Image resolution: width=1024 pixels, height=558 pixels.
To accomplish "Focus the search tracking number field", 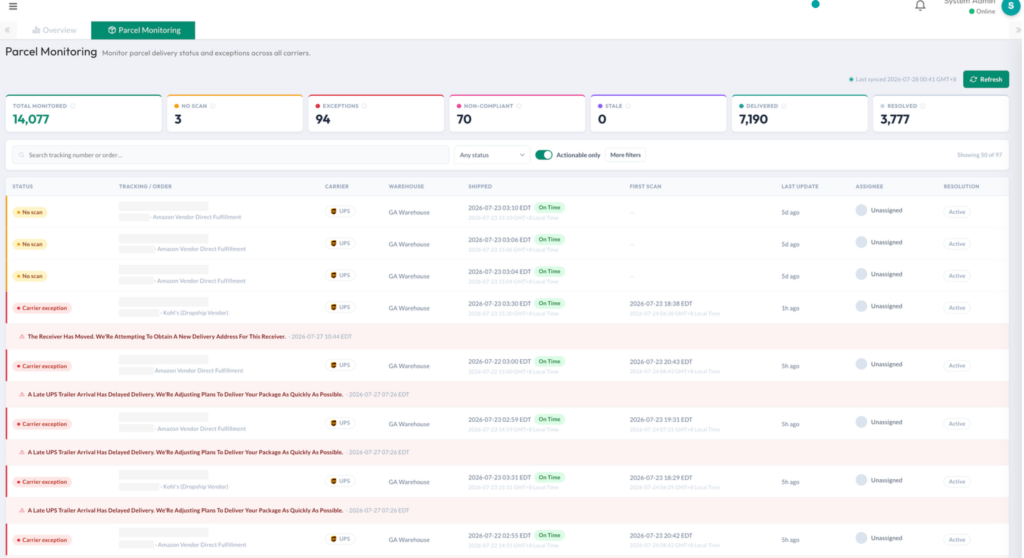I will (231, 155).
